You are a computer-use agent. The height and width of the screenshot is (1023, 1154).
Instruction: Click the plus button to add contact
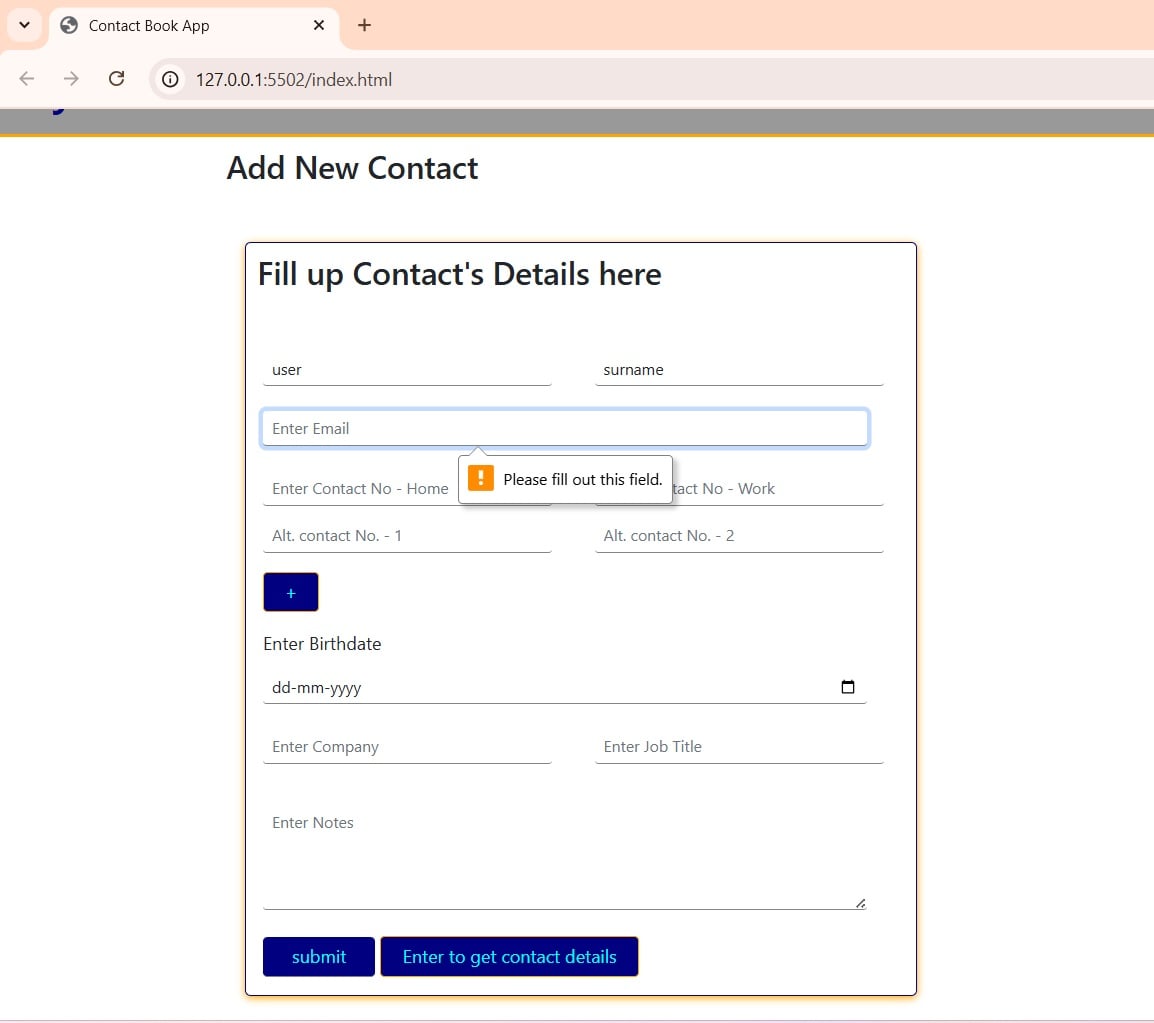pos(290,592)
